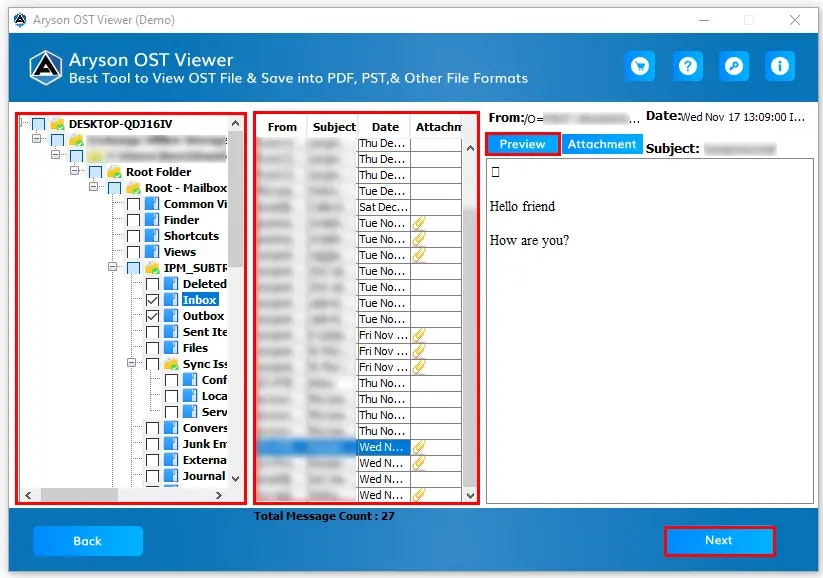This screenshot has width=823, height=578.
Task: Click the Views folder icon
Action: 152,251
